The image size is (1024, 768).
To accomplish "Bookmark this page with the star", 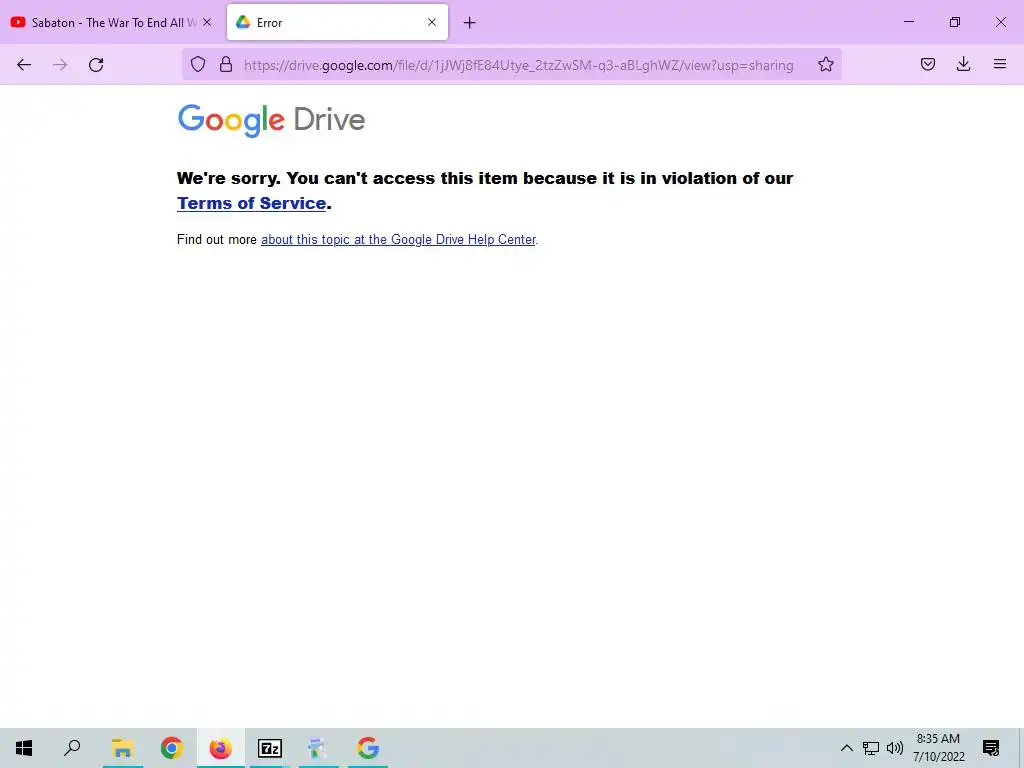I will point(825,64).
